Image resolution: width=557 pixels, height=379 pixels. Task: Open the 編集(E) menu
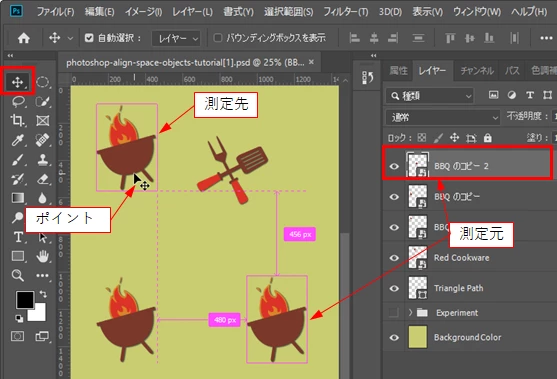click(99, 12)
